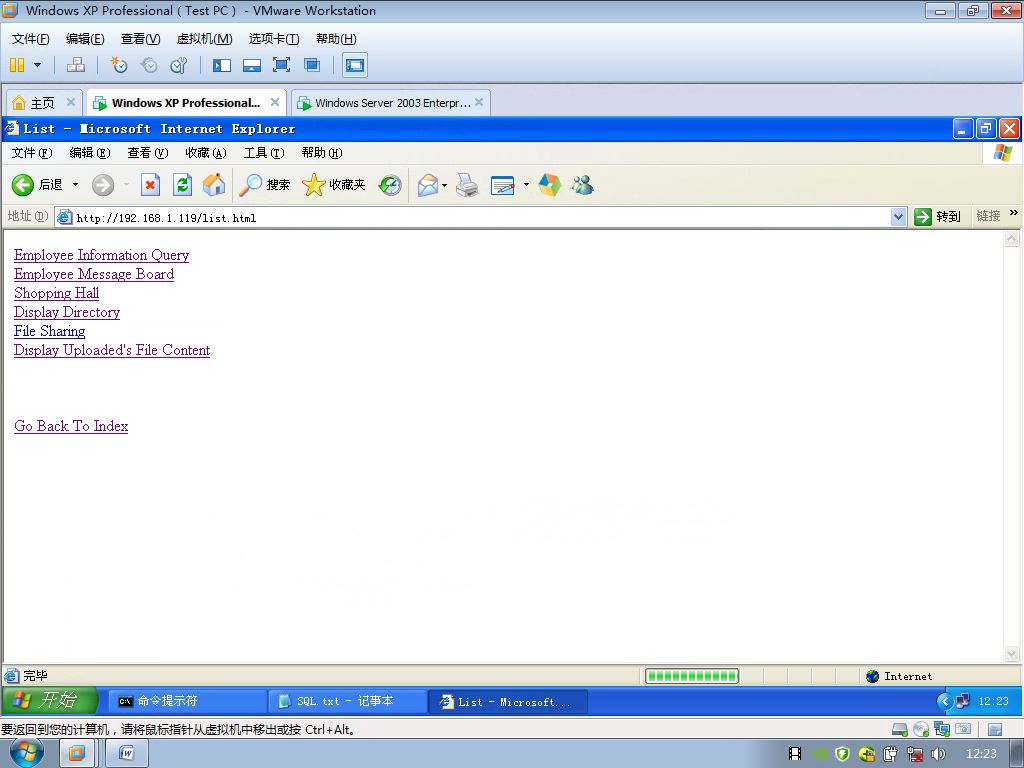Open Internet Explorer 帮助(H) menu

click(322, 153)
